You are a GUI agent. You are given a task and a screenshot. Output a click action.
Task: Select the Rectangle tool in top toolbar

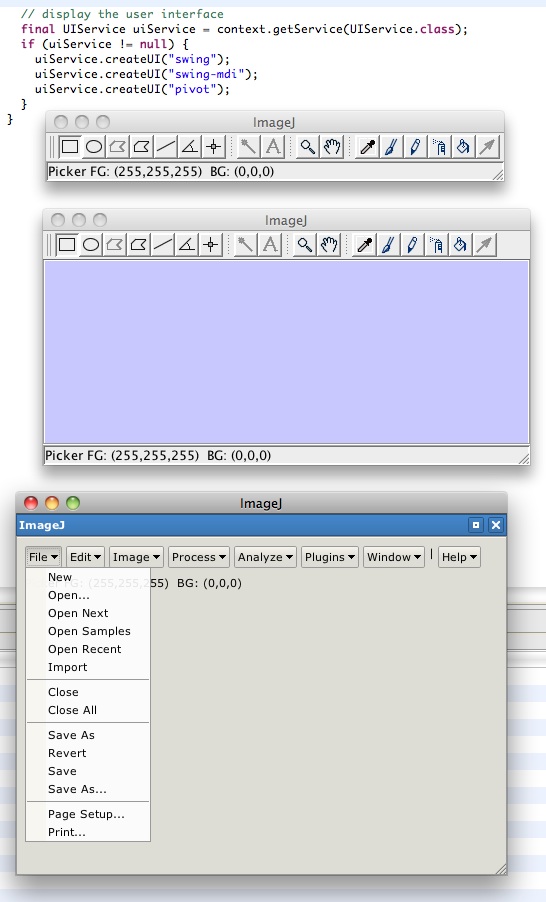[70, 147]
